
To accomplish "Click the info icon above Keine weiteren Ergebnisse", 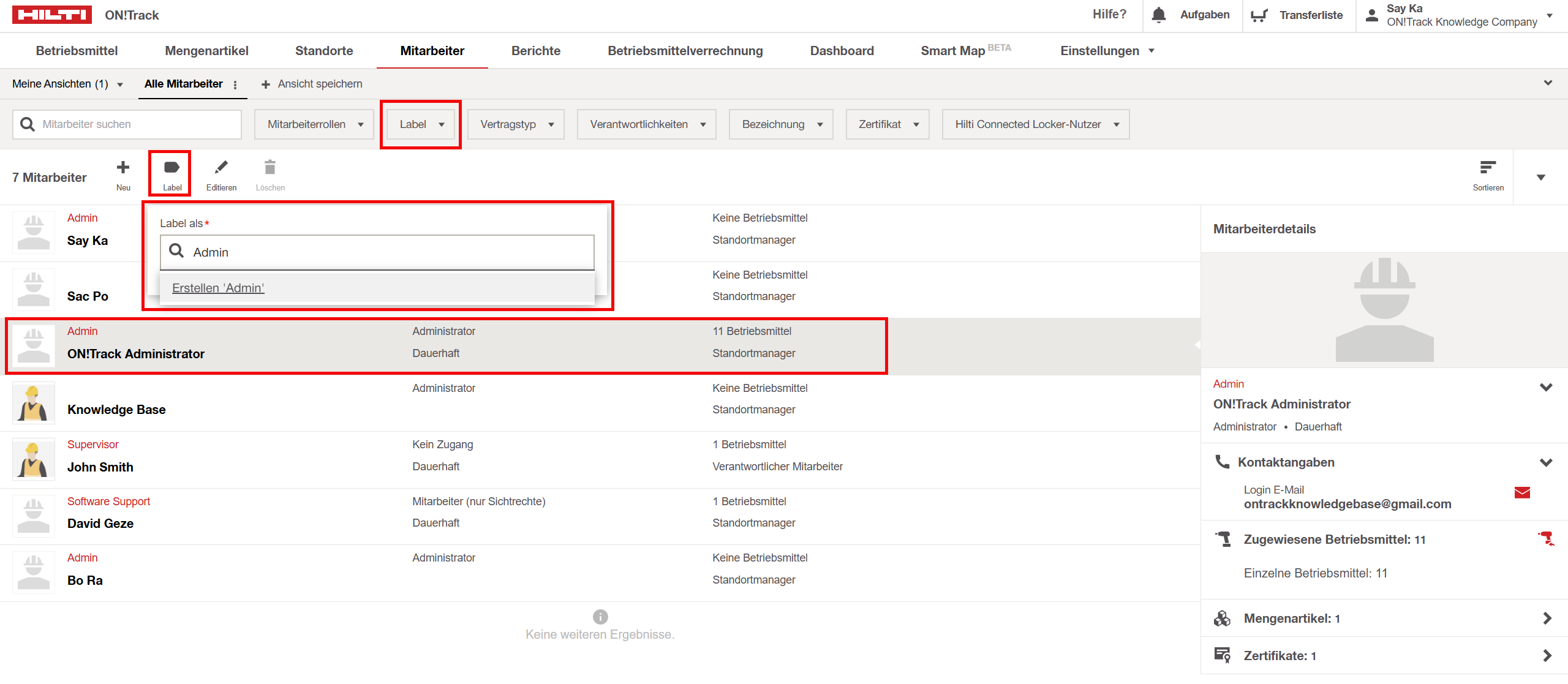I will (600, 617).
